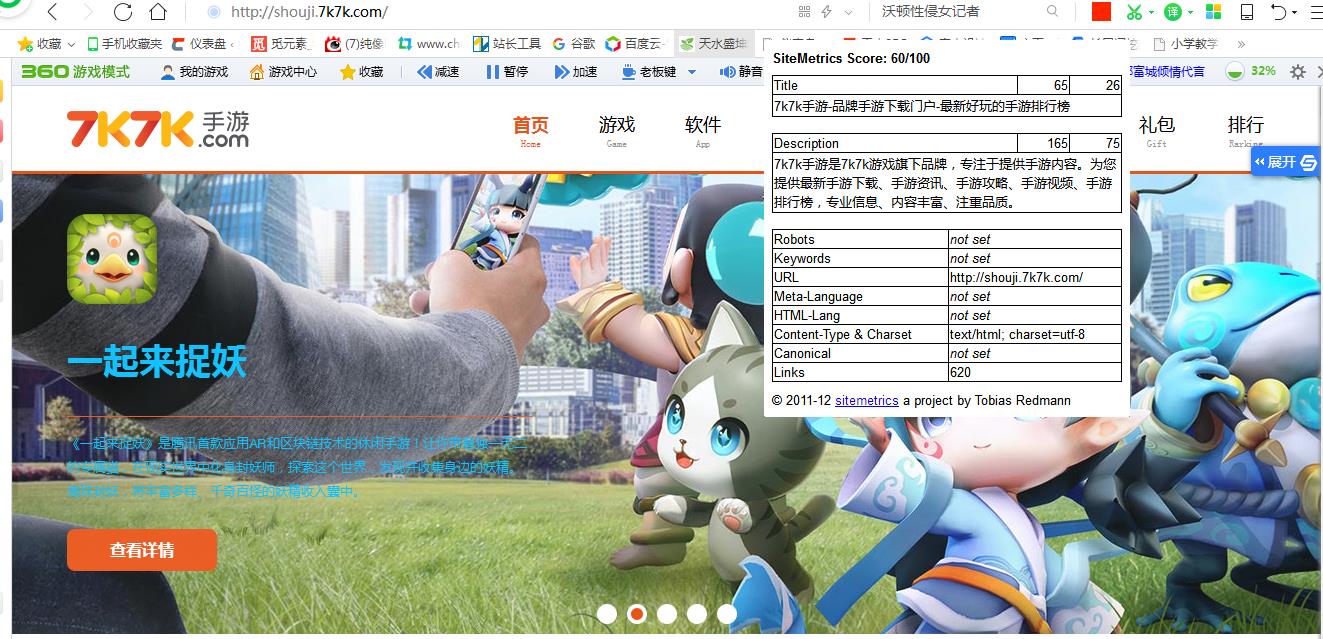1323x639 pixels.
Task: Go to the fifth carousel slide dot
Action: point(727,614)
